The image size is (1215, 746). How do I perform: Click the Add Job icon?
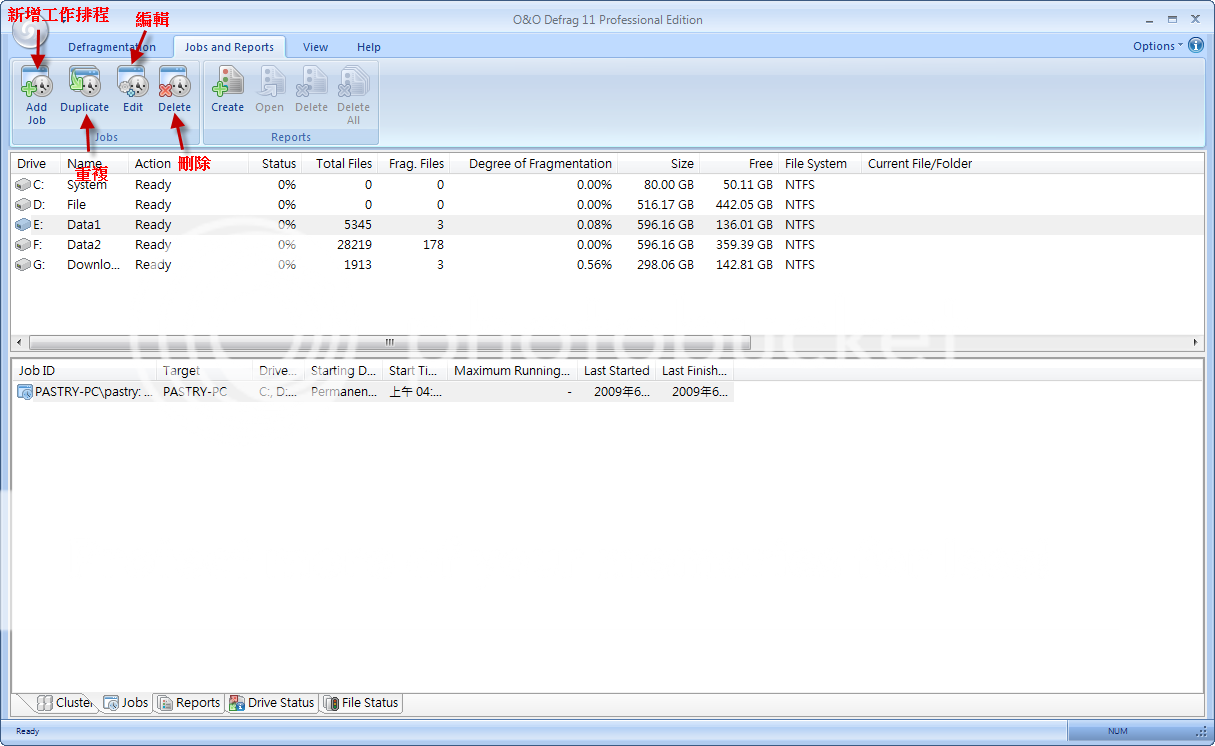pyautogui.click(x=36, y=82)
